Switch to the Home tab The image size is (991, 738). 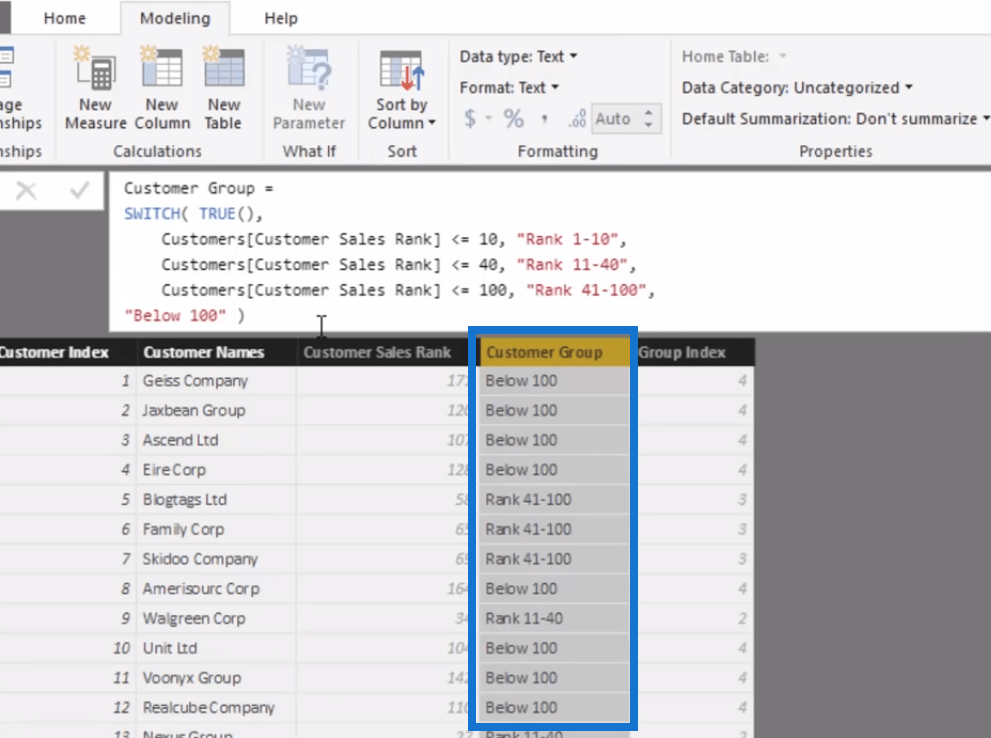pos(64,18)
